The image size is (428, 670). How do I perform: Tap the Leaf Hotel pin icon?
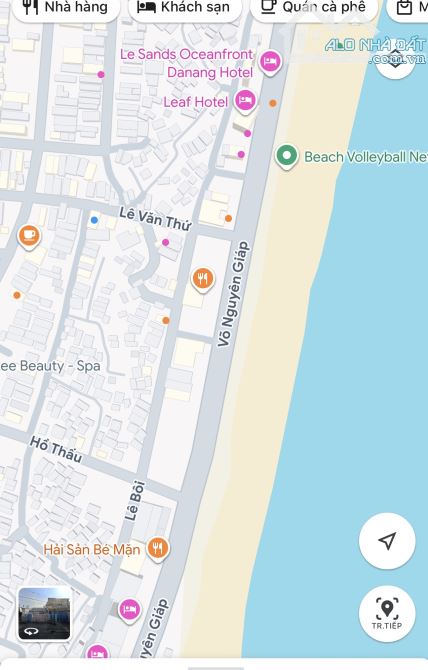click(245, 101)
